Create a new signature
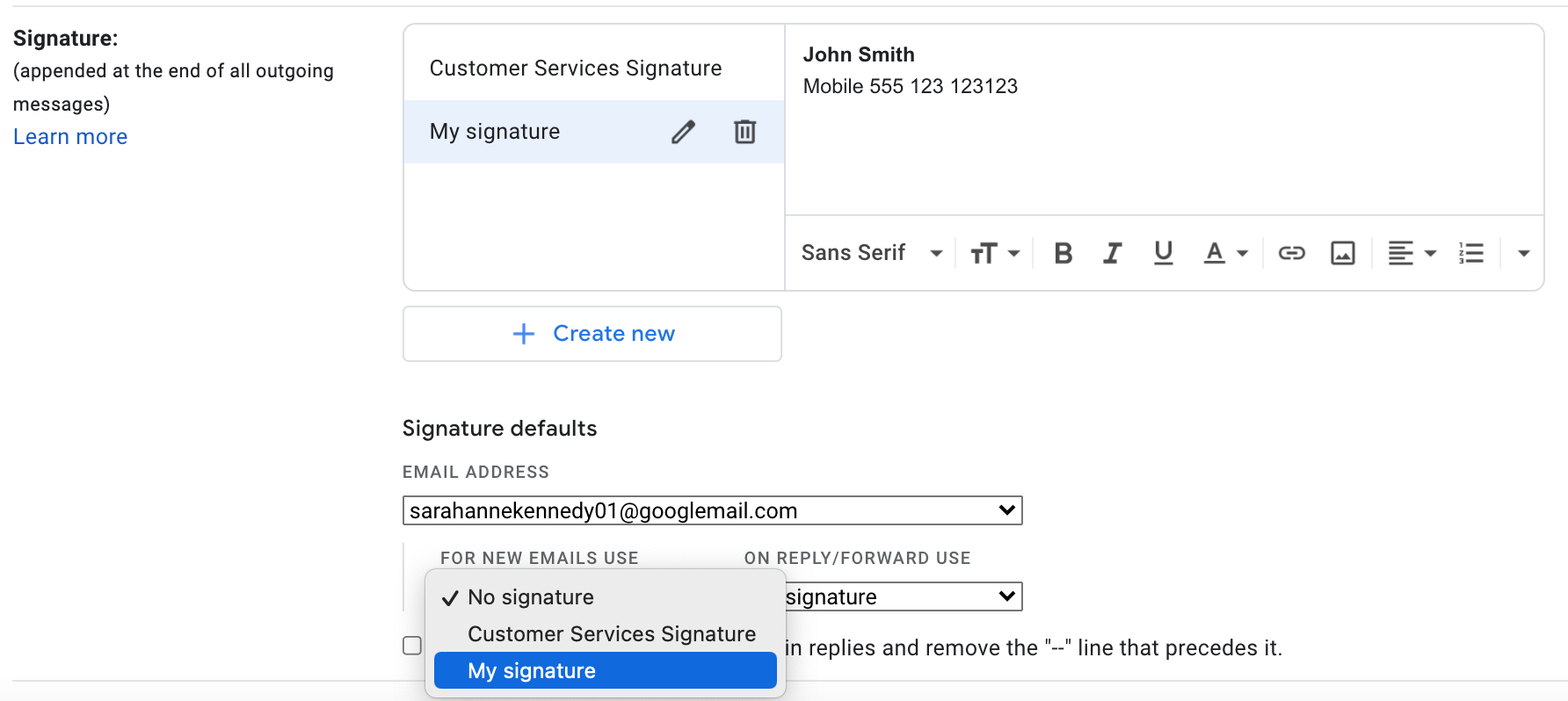This screenshot has height=701, width=1568. 592,334
